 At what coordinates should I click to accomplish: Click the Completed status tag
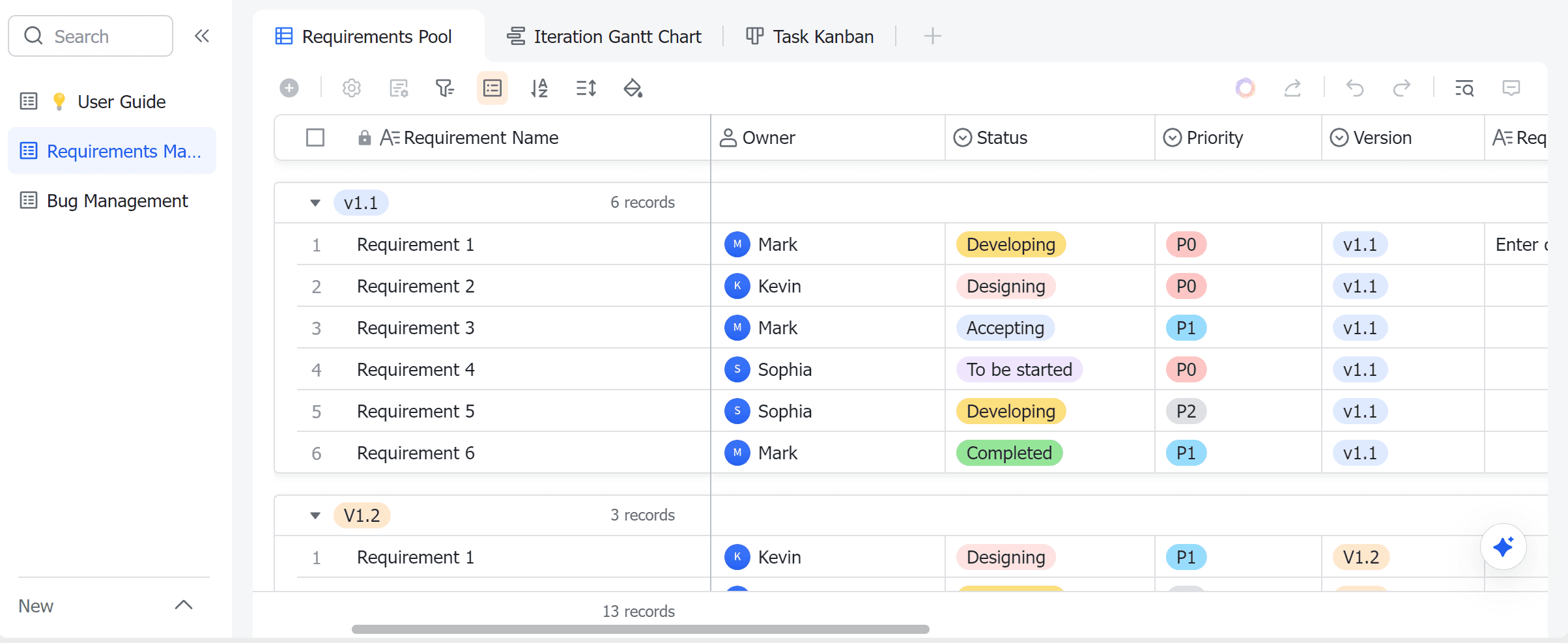1009,453
